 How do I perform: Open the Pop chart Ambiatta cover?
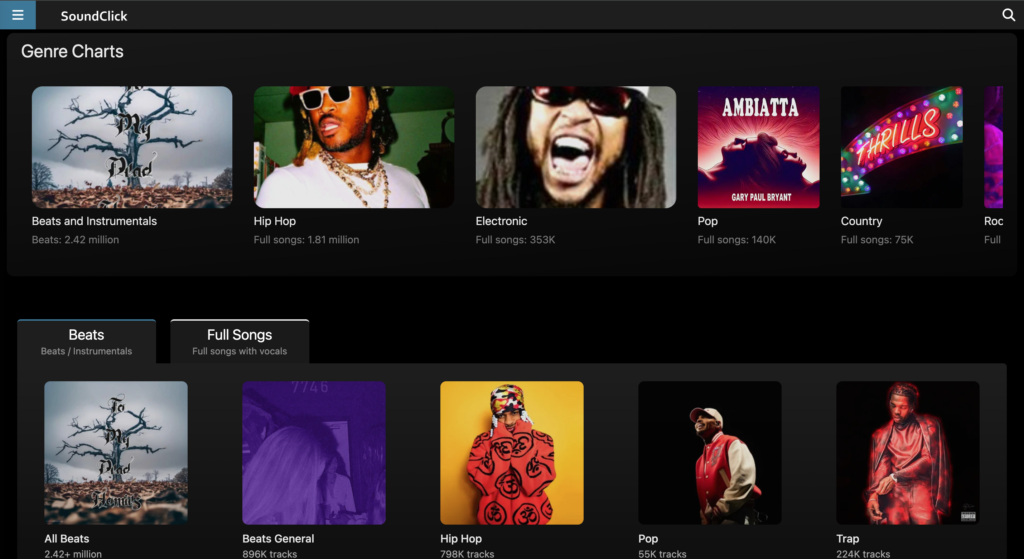(x=758, y=147)
